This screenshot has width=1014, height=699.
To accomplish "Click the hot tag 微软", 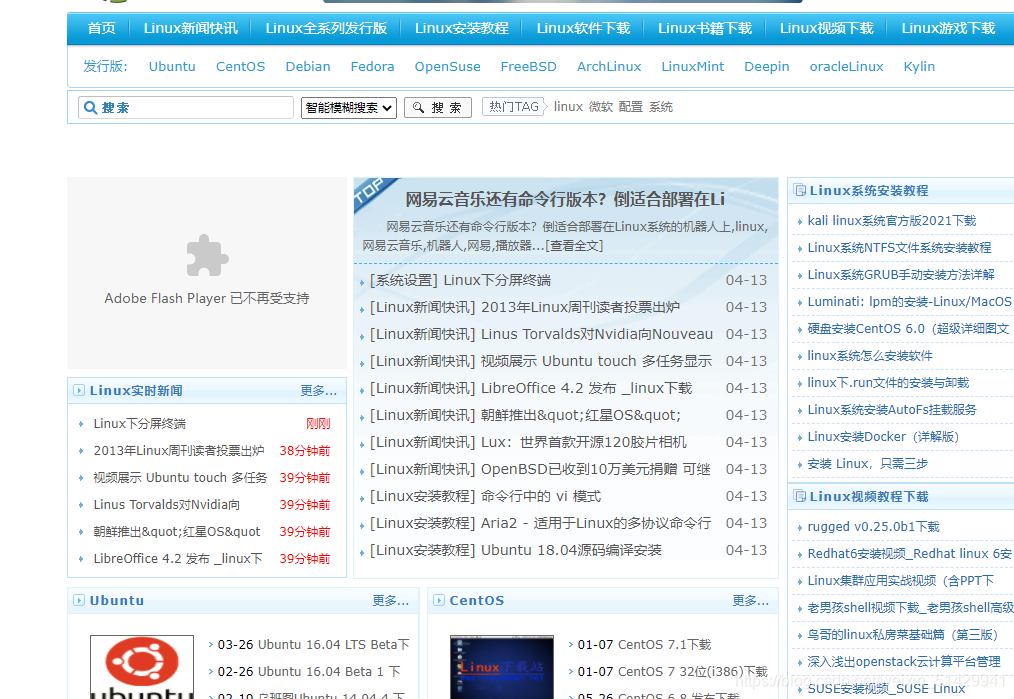I will coord(601,107).
